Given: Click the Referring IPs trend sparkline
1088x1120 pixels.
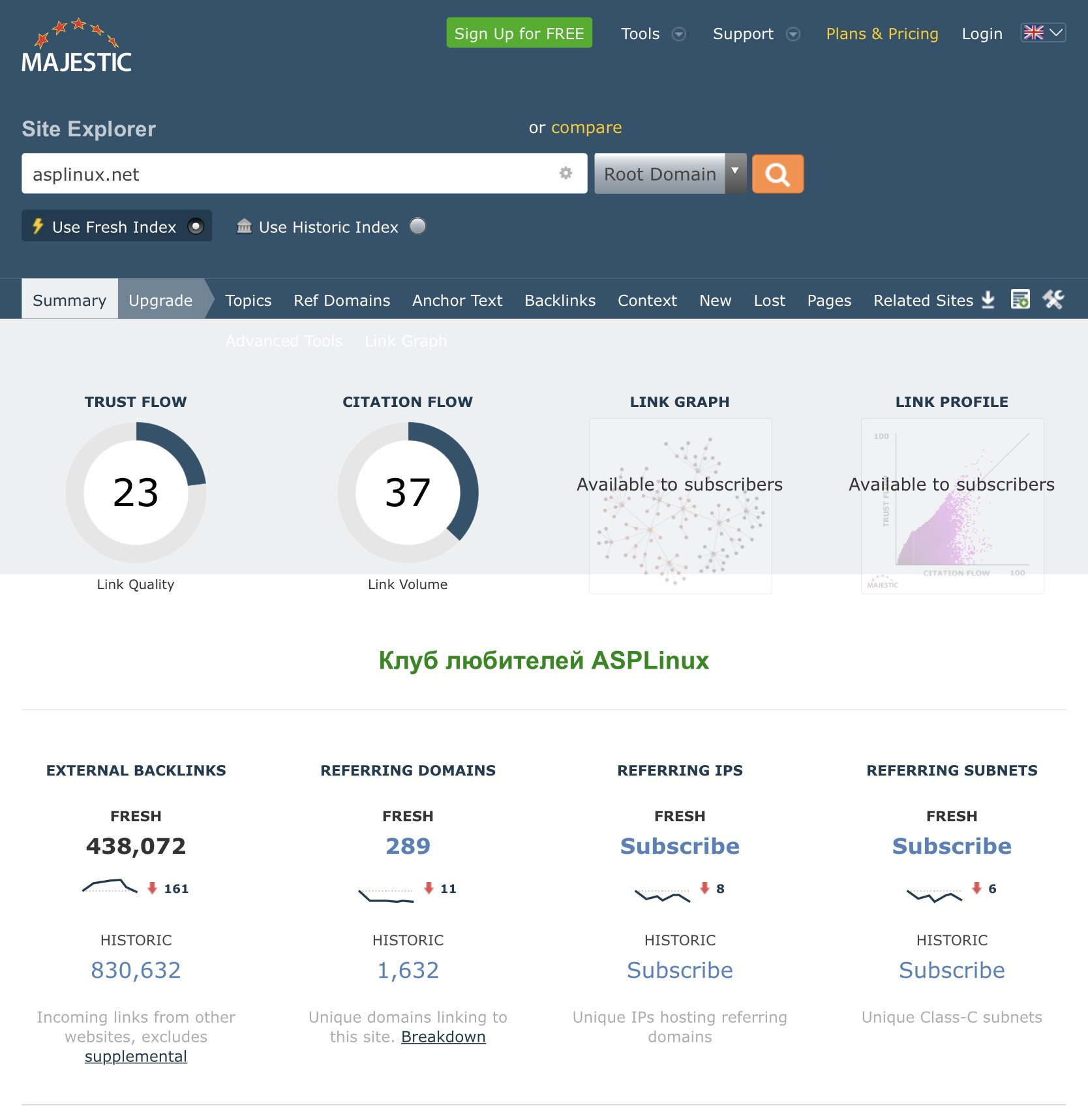Looking at the screenshot, I should click(662, 896).
